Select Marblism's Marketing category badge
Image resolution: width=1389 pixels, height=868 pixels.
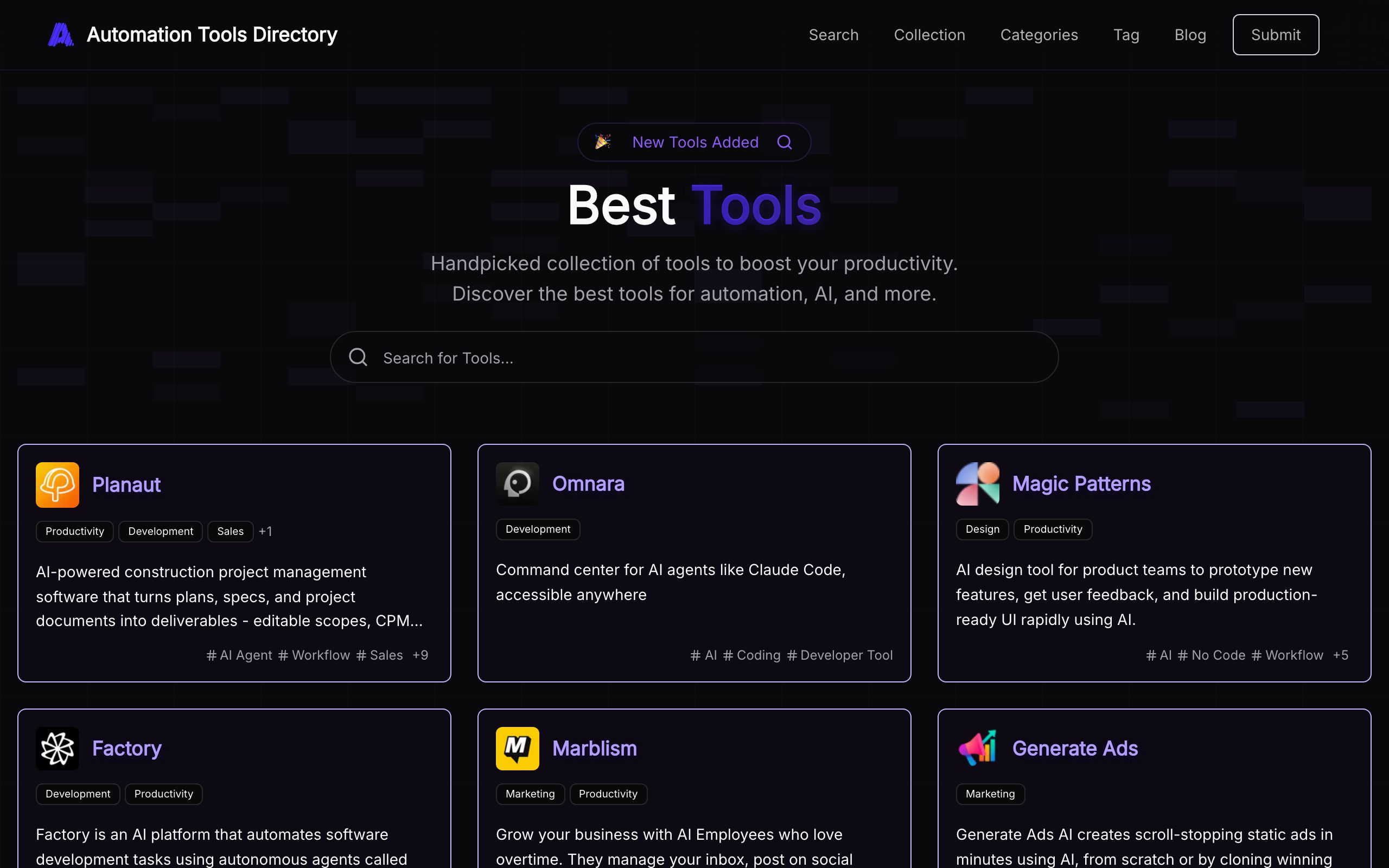coord(530,794)
